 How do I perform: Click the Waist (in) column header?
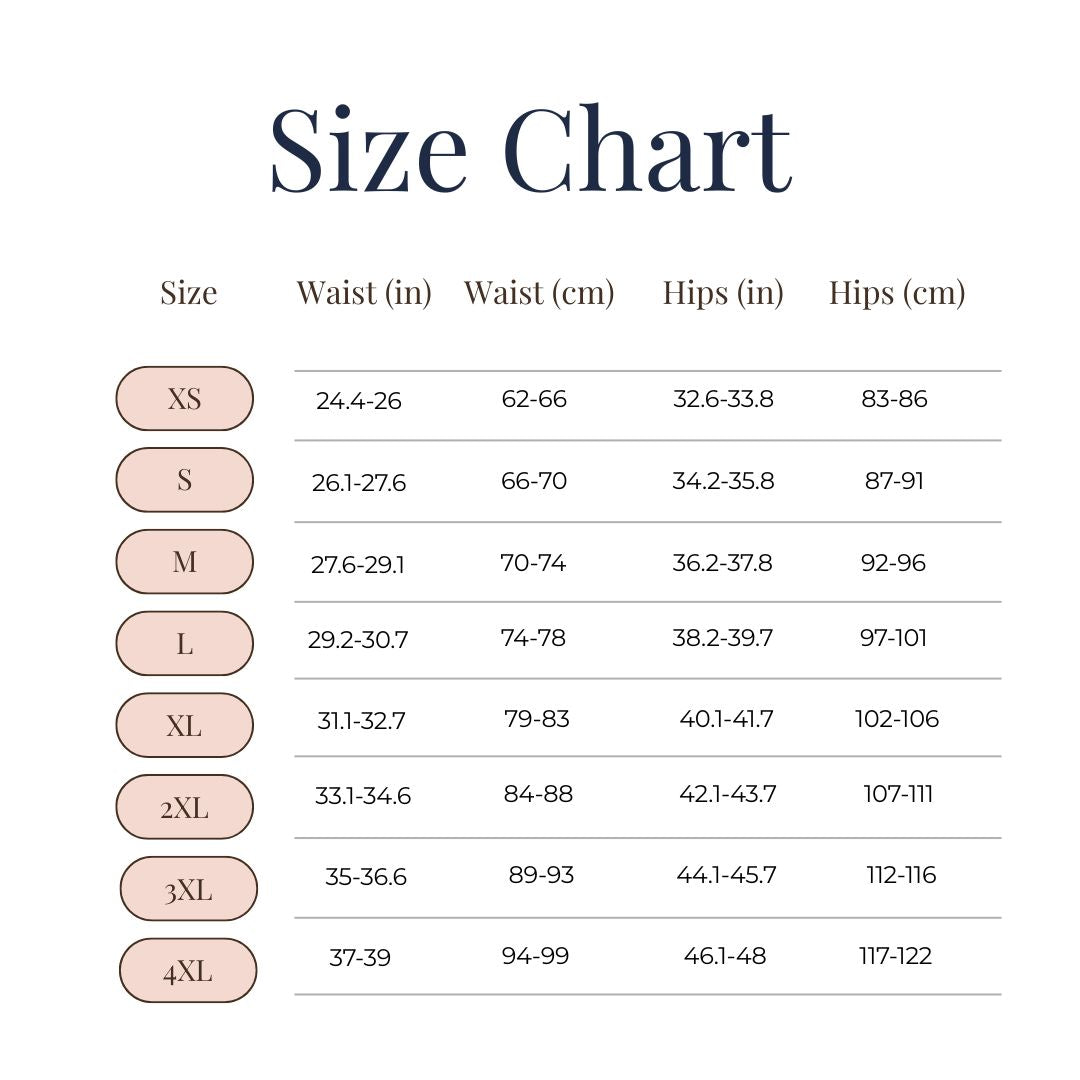pos(364,293)
